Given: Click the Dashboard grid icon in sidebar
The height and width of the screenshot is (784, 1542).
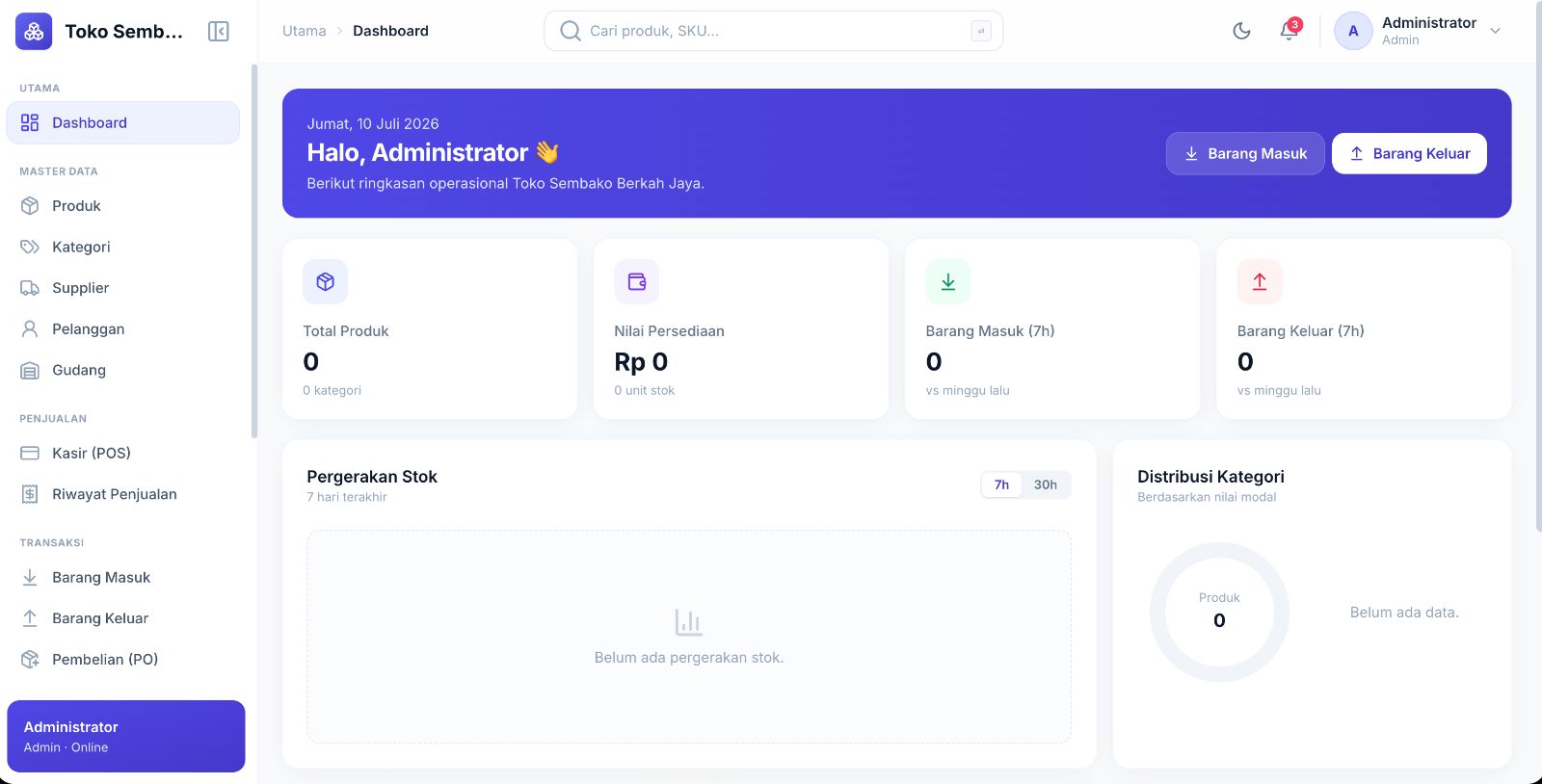Looking at the screenshot, I should point(30,122).
